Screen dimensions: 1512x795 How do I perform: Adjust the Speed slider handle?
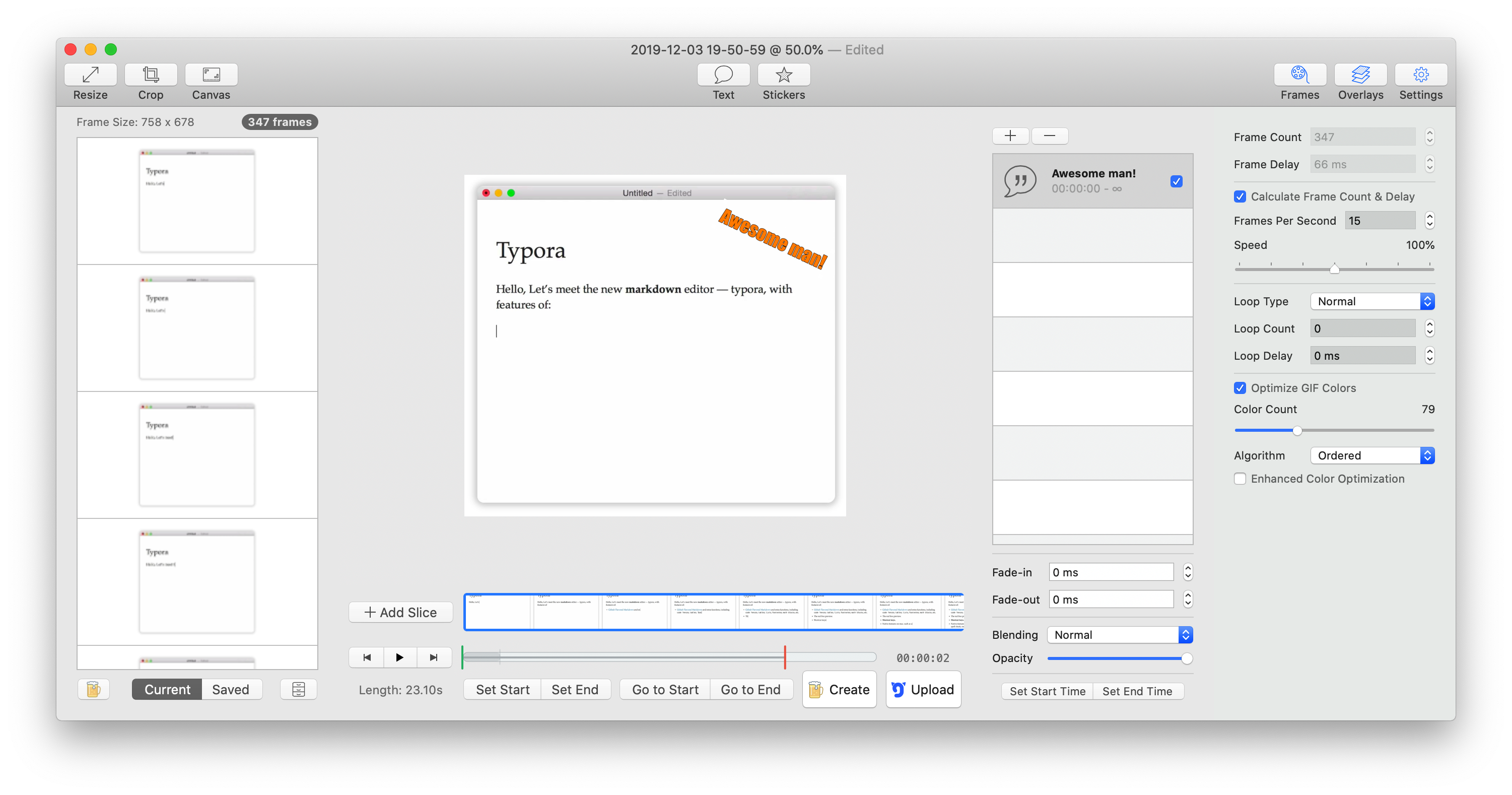tap(1334, 269)
